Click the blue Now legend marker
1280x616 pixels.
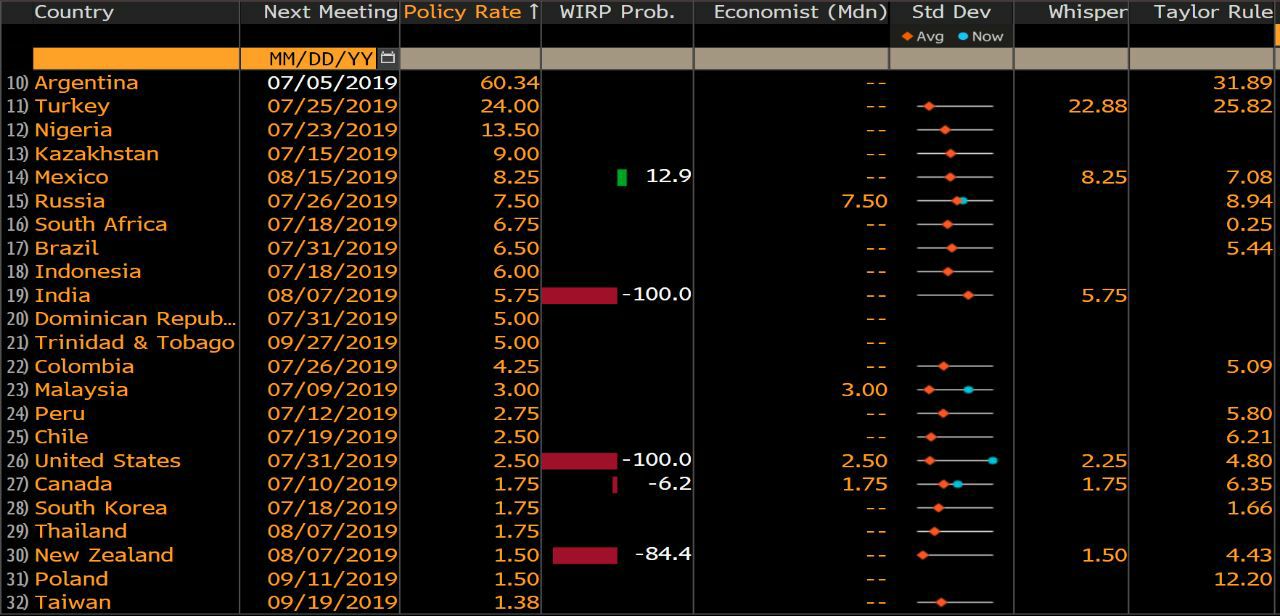963,36
